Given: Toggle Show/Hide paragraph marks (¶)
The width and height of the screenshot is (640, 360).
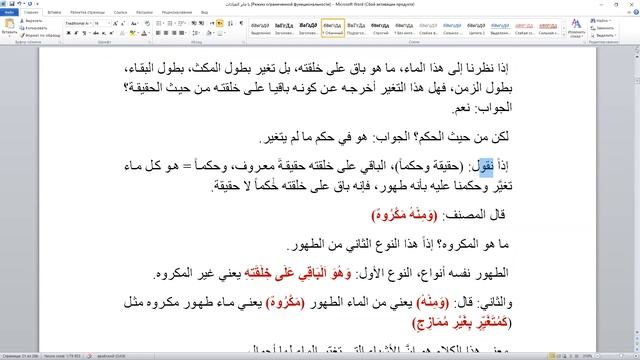Looking at the screenshot, I should click(241, 23).
